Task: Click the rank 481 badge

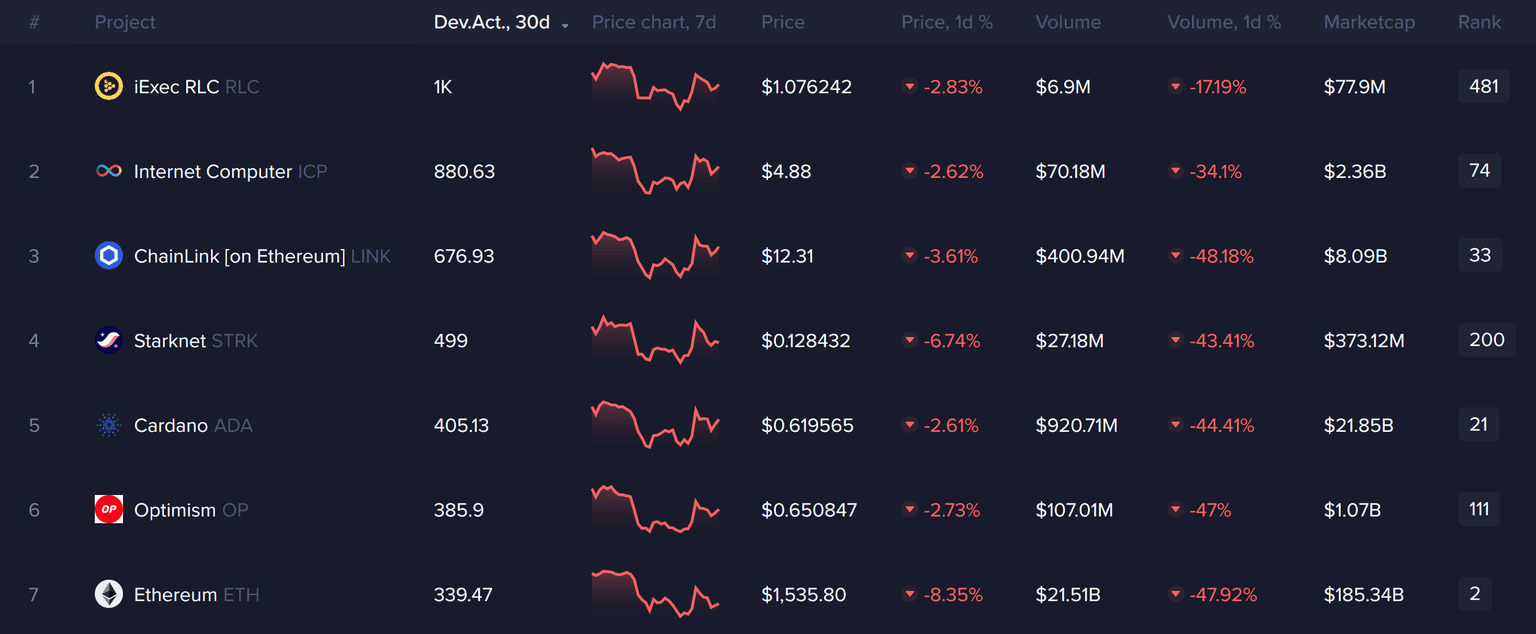Action: 1483,87
